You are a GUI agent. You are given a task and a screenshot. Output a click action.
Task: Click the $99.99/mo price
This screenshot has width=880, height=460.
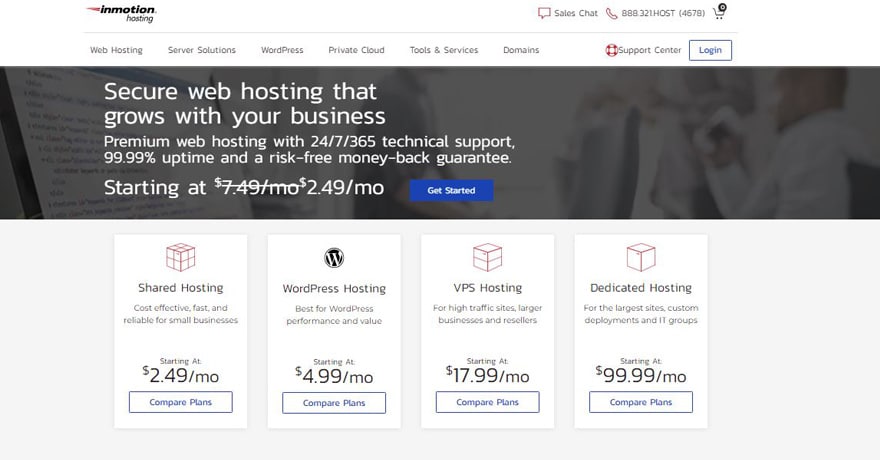641,375
